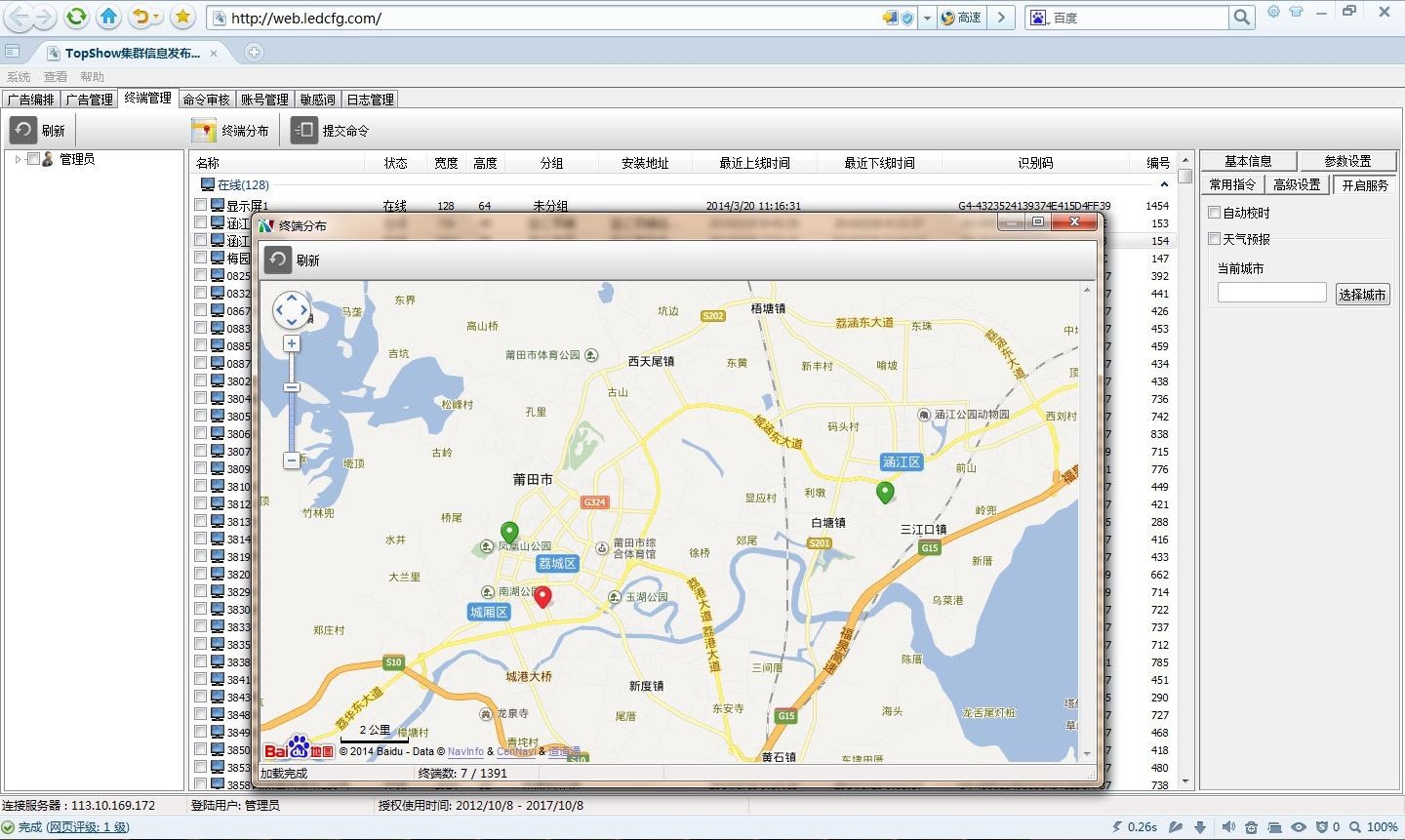The height and width of the screenshot is (840, 1405).
Task: Open the 帮助 menu
Action: point(92,76)
